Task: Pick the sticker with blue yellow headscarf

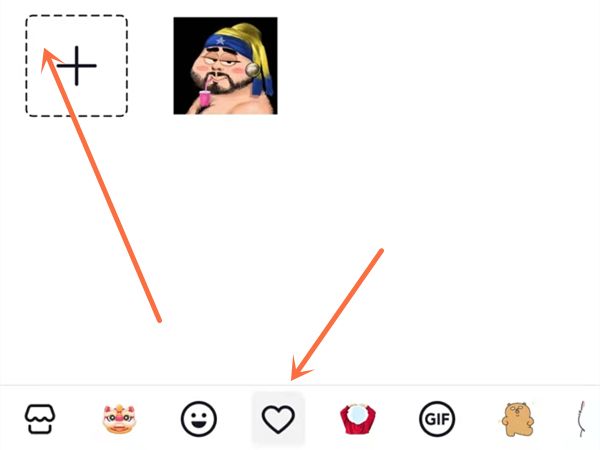Action: coord(225,65)
